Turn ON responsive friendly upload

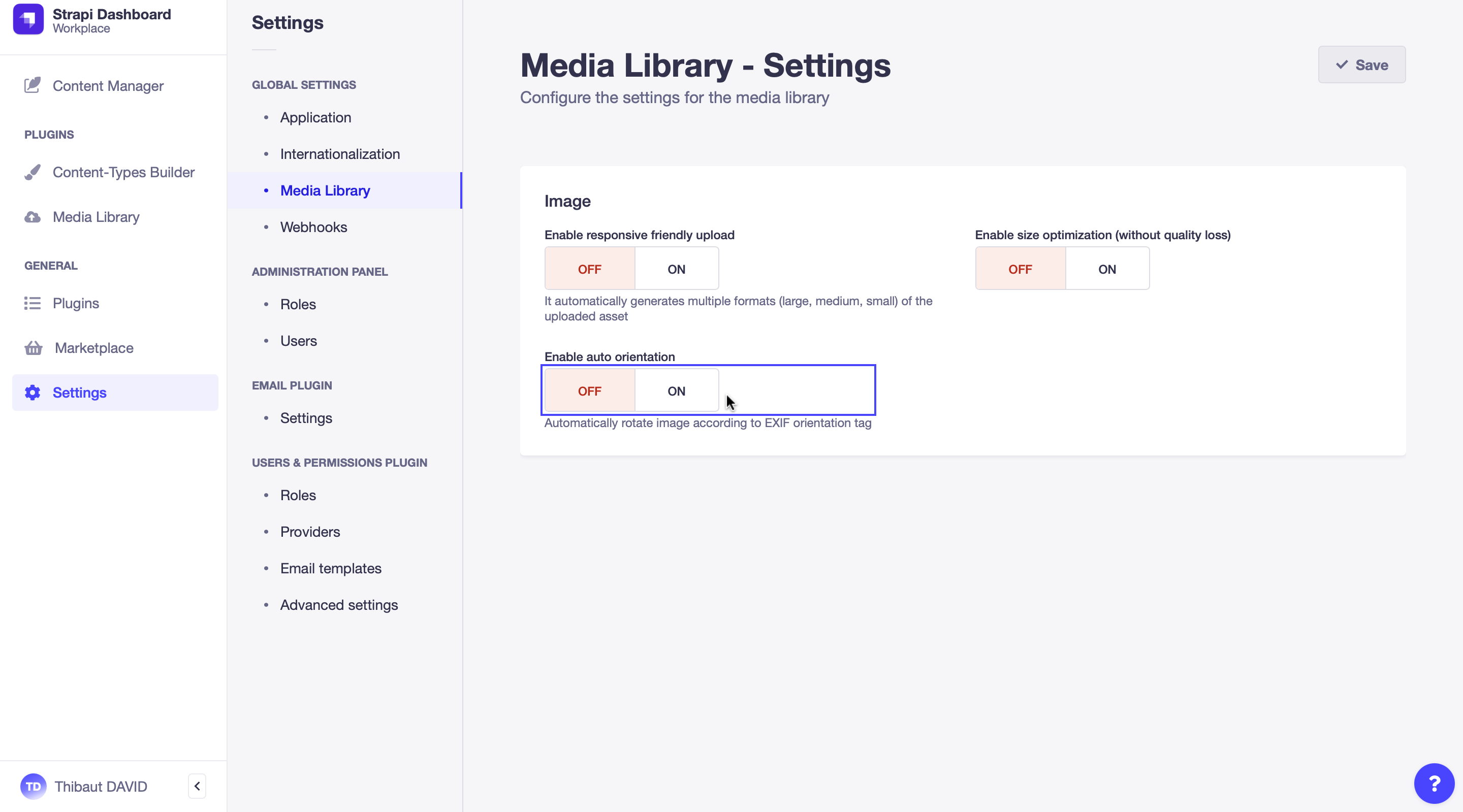pos(677,269)
